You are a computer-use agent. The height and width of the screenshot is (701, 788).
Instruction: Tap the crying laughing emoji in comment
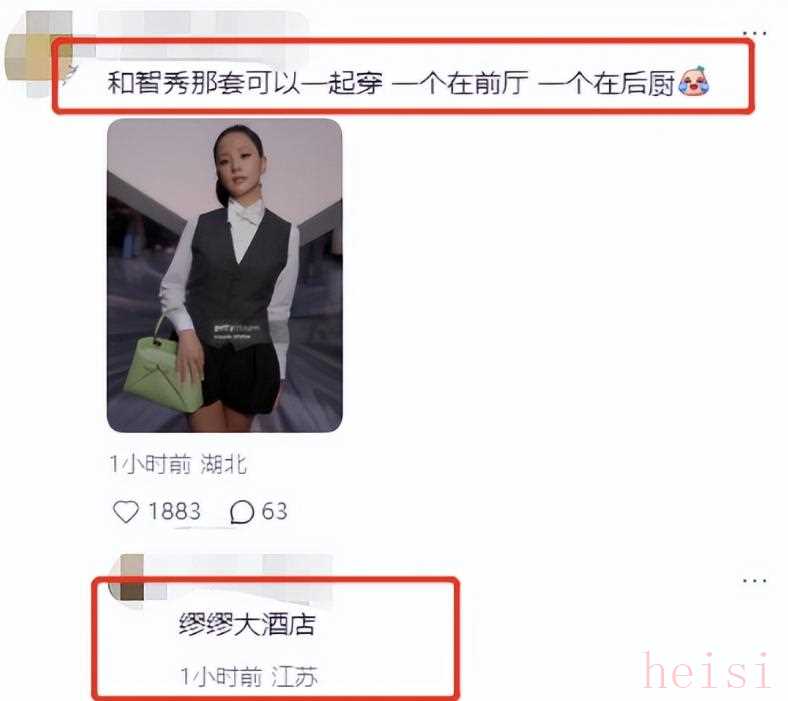(x=694, y=81)
